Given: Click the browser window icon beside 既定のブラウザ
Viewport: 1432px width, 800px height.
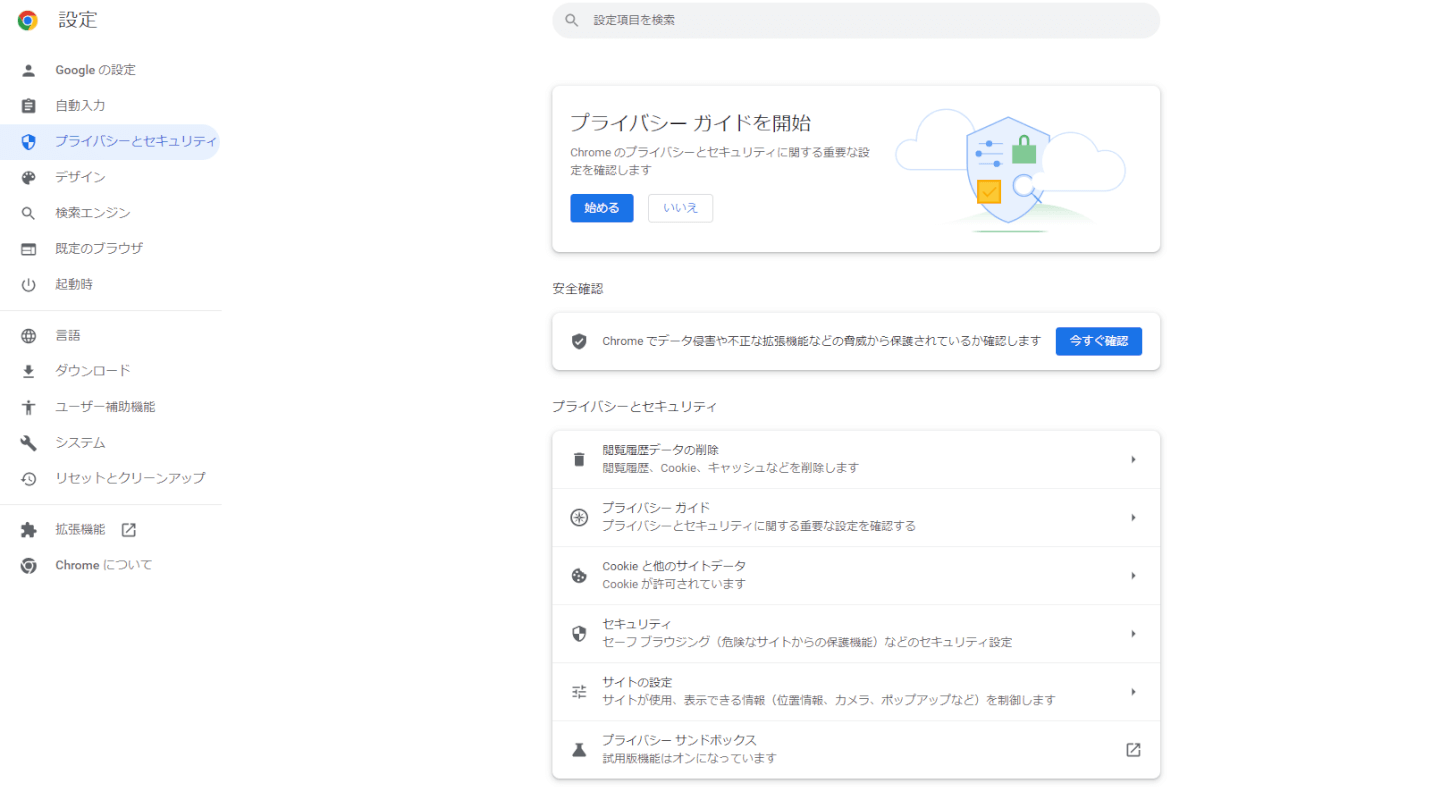Looking at the screenshot, I should pyautogui.click(x=28, y=249).
